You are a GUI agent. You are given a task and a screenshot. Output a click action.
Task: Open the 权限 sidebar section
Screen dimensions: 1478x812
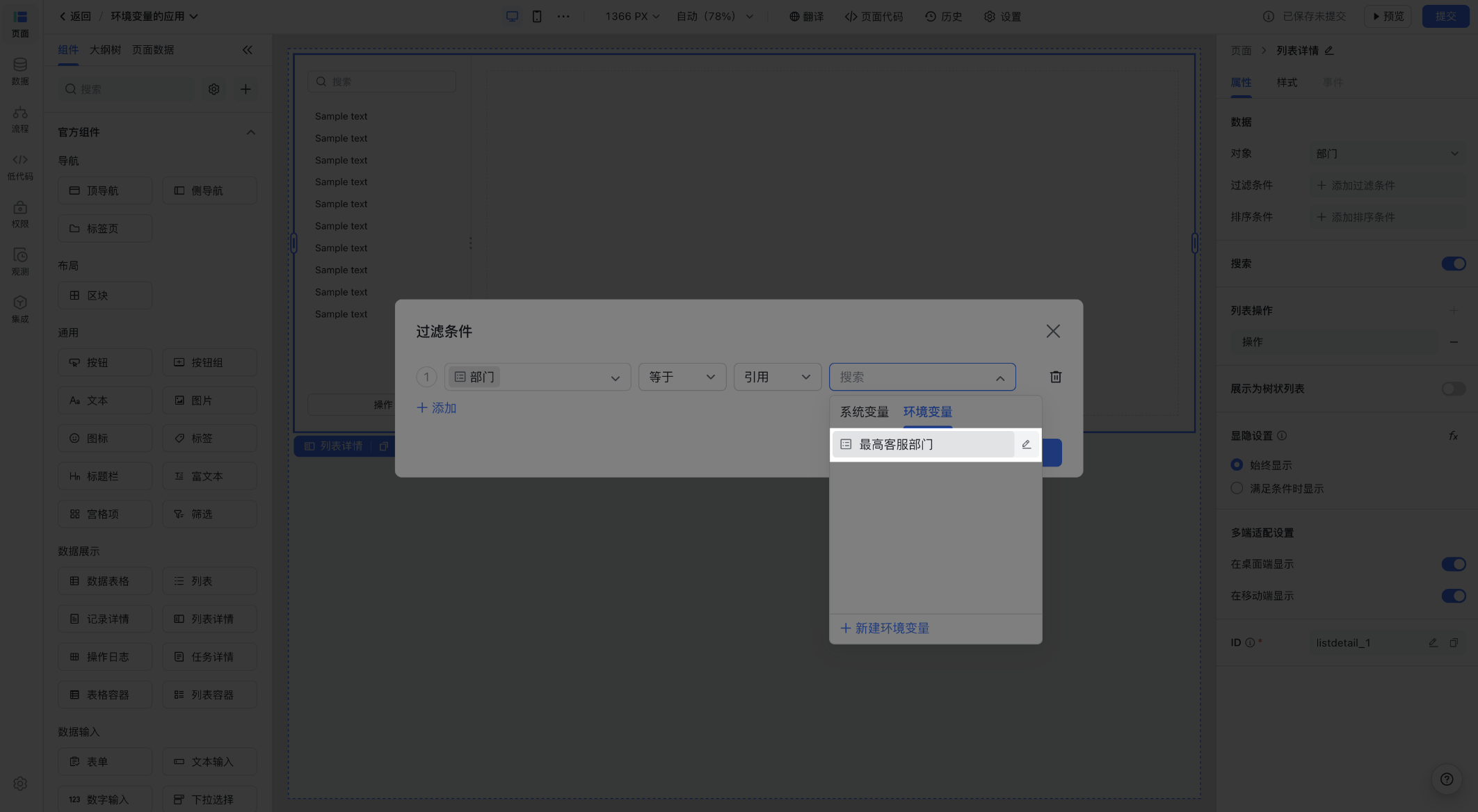click(20, 214)
